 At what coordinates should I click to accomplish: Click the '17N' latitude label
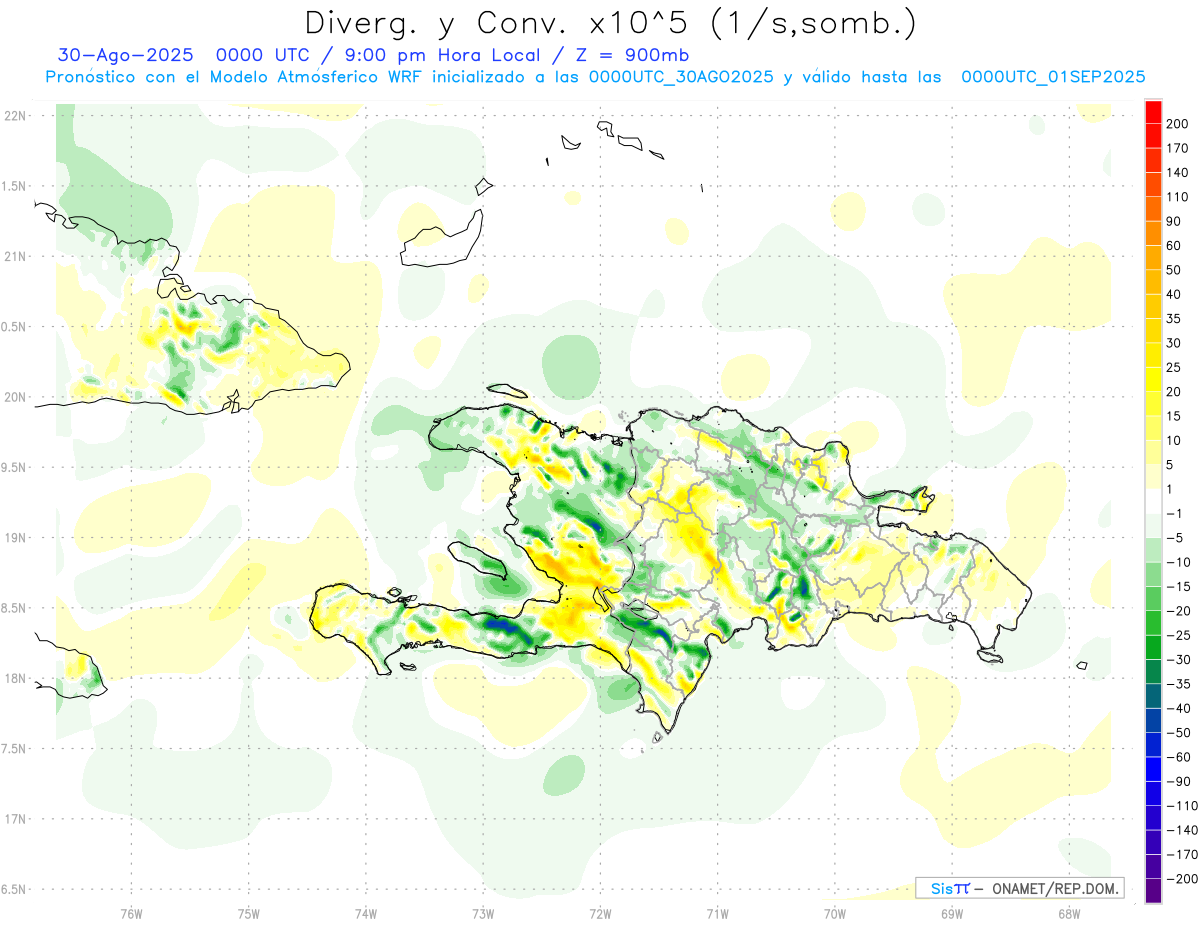coord(15,819)
